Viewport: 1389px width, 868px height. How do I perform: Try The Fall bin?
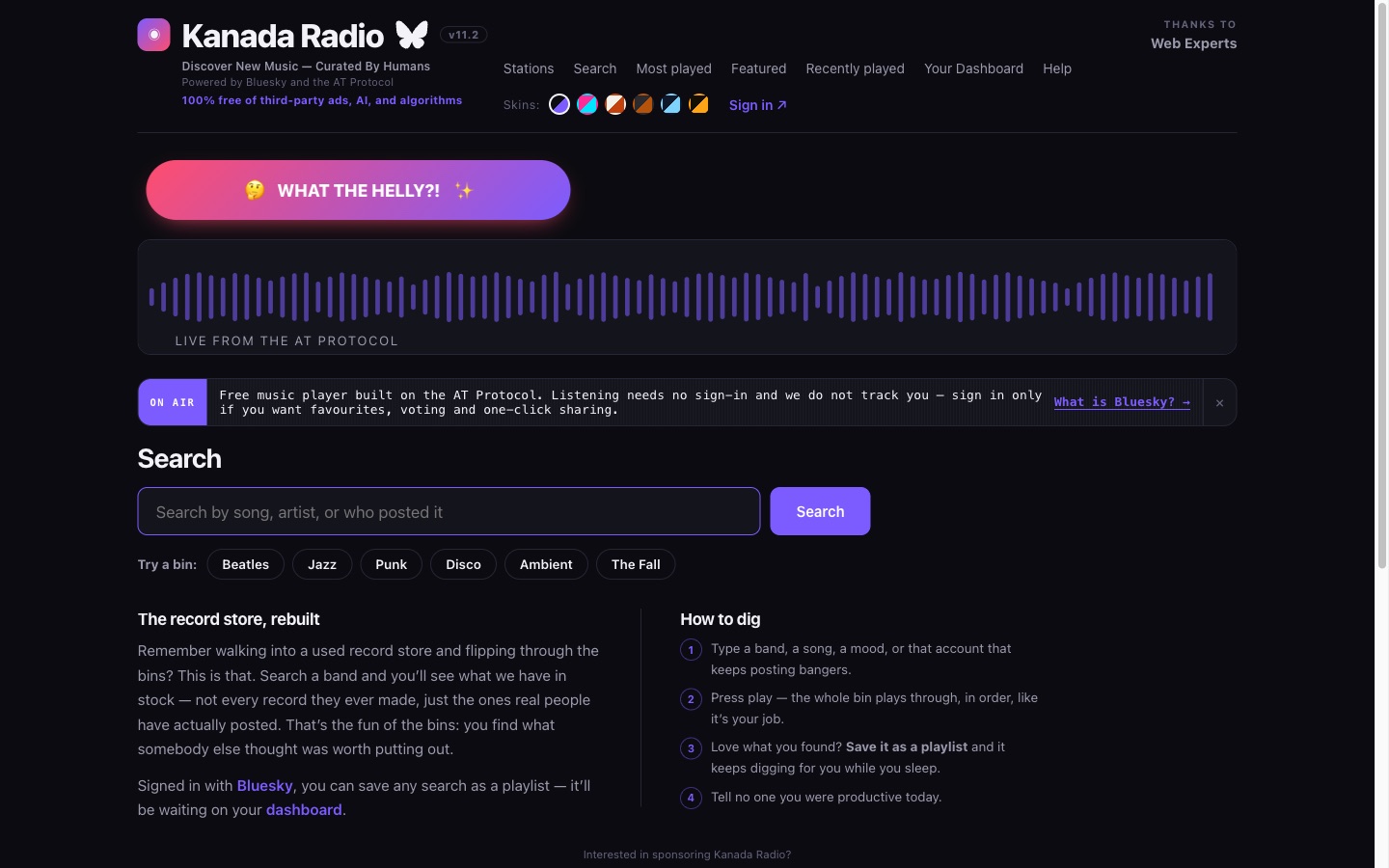636,564
